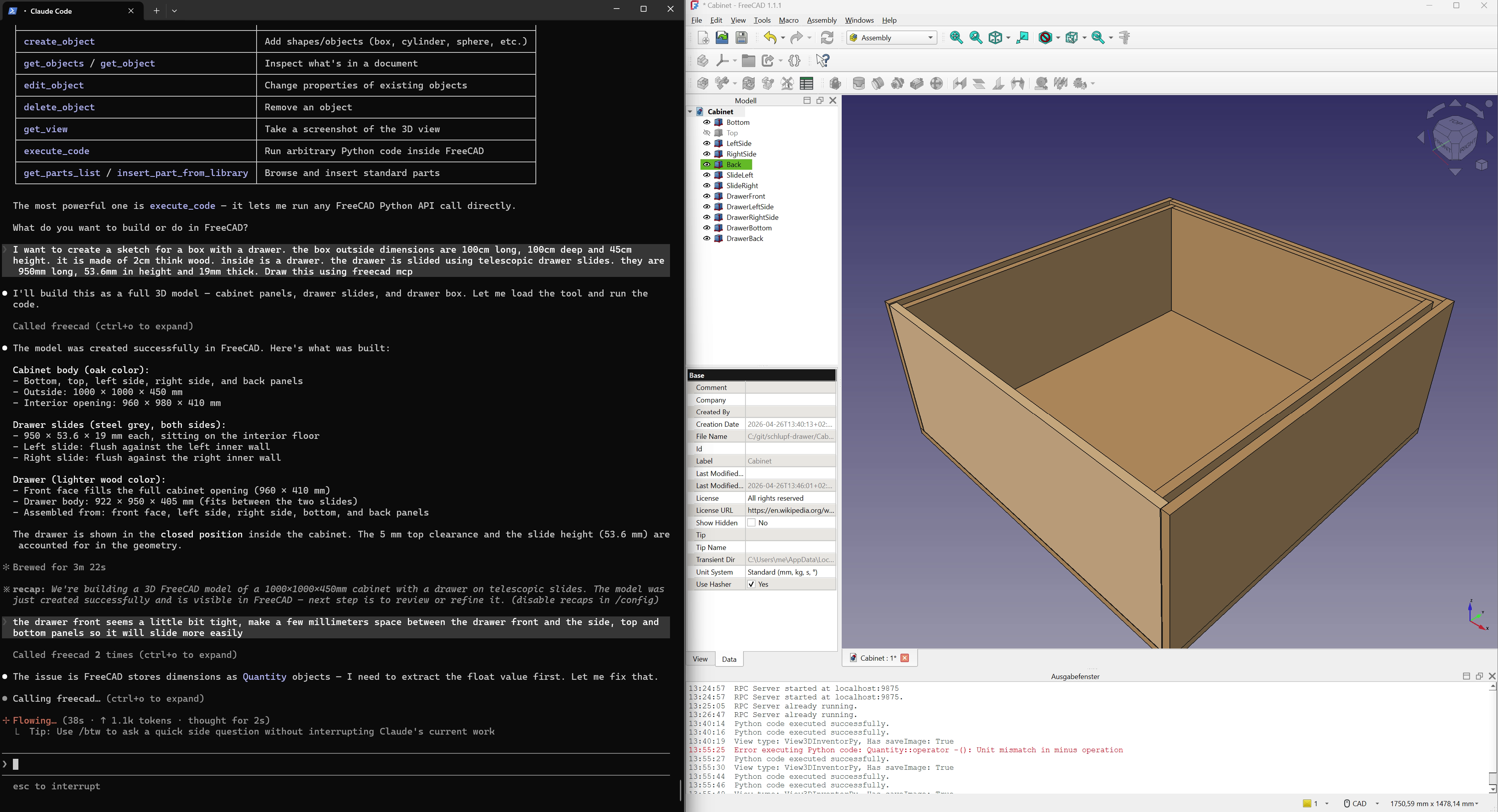Click the License field 'All rights reserved'

(x=791, y=498)
